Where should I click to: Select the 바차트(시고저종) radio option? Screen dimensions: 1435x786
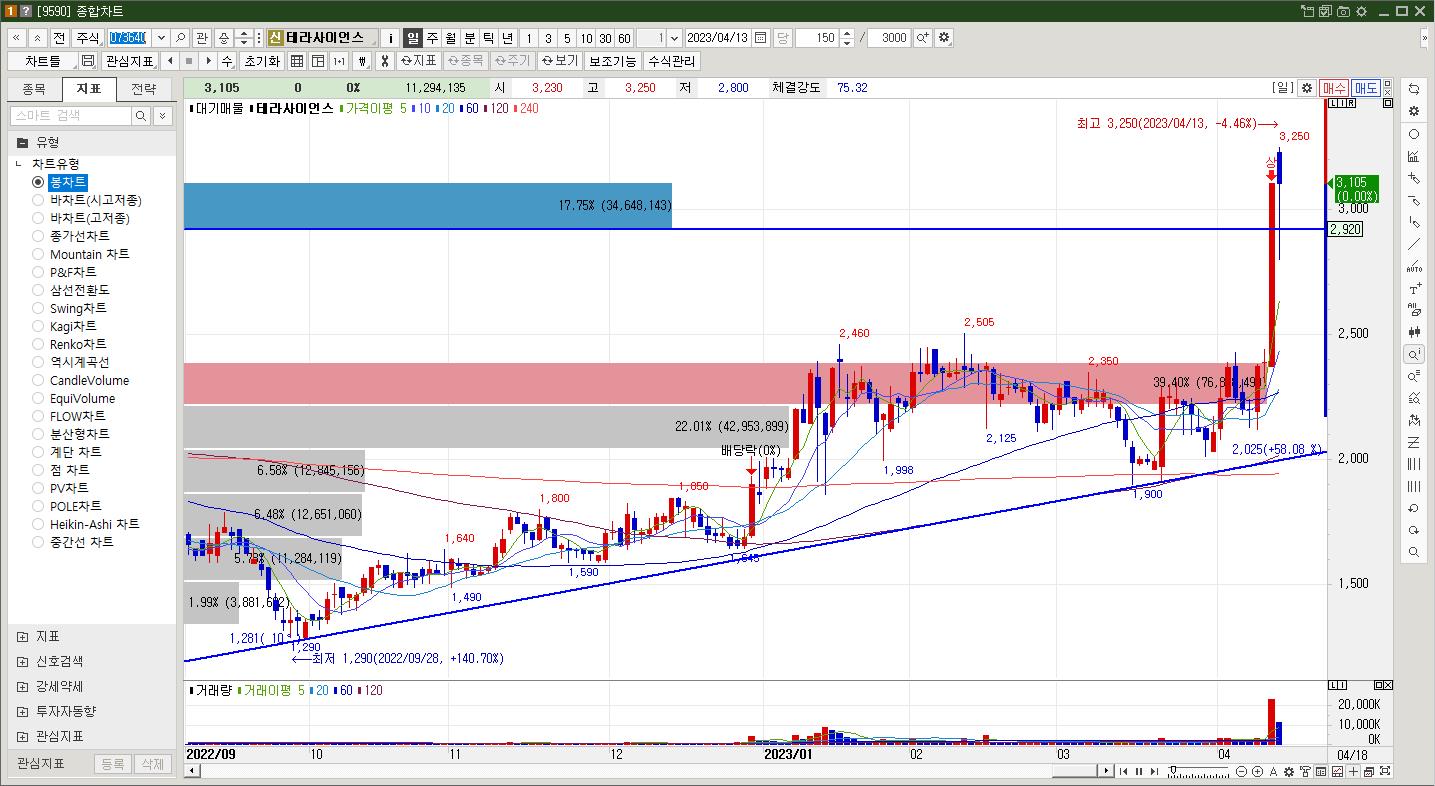click(x=87, y=200)
